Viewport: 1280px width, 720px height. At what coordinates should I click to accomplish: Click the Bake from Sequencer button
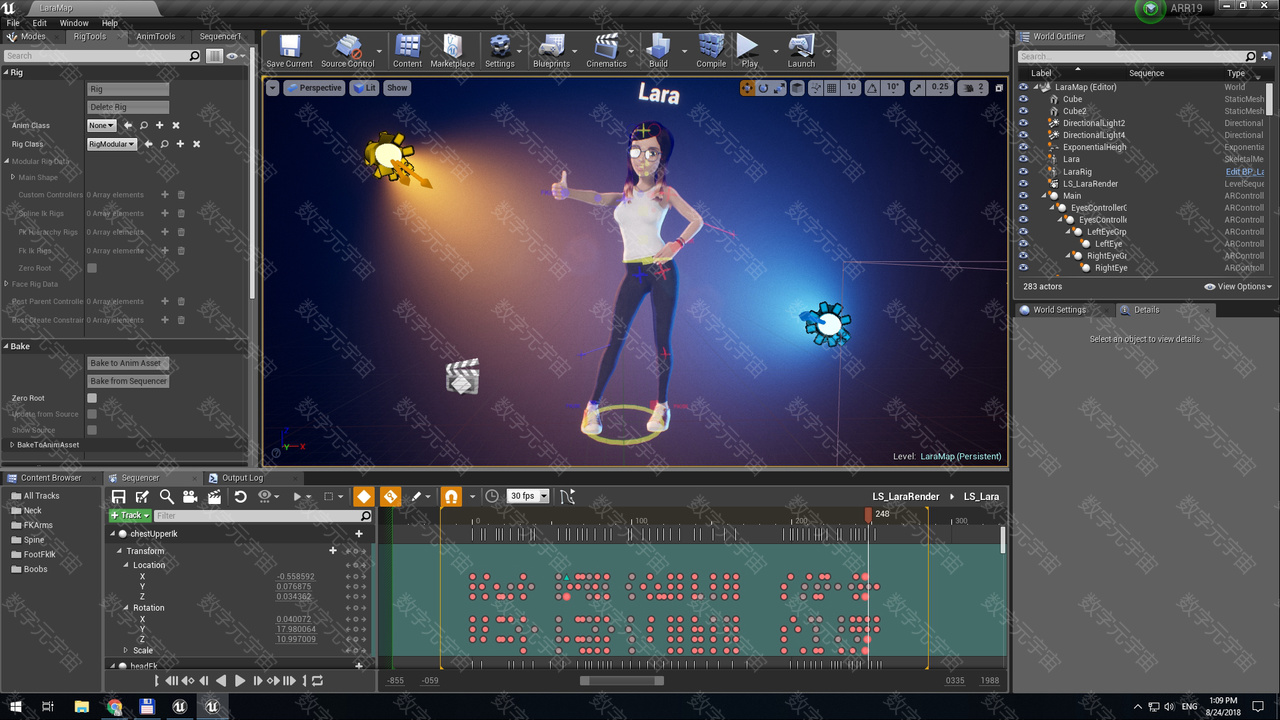[128, 381]
